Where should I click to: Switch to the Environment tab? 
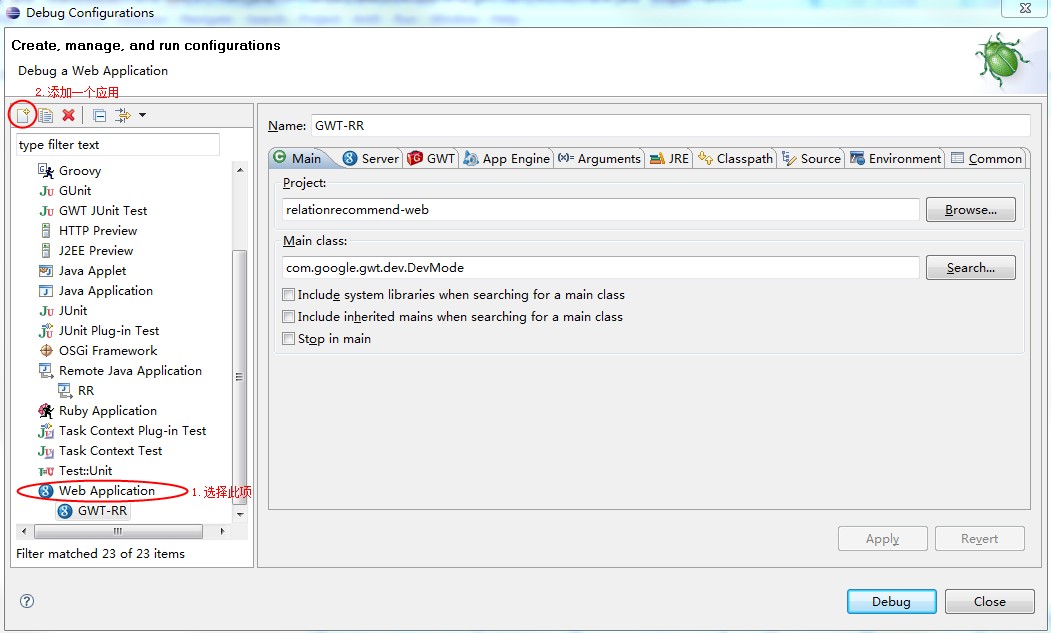(x=895, y=158)
